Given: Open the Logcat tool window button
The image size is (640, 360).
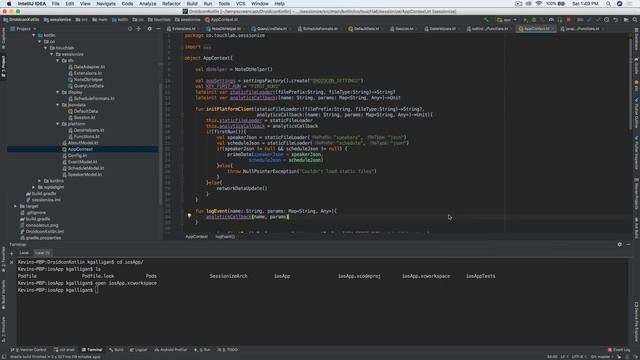Looking at the screenshot, I should 138,350.
